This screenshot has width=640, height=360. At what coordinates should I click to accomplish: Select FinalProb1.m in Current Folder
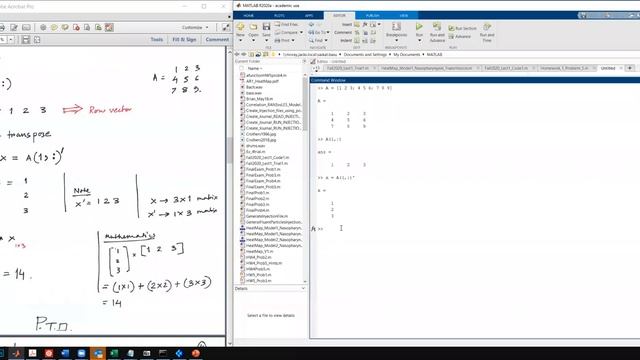point(258,193)
